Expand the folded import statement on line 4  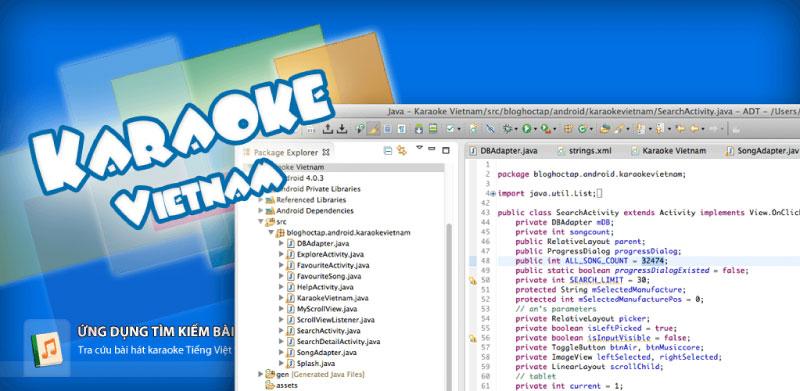pos(493,193)
